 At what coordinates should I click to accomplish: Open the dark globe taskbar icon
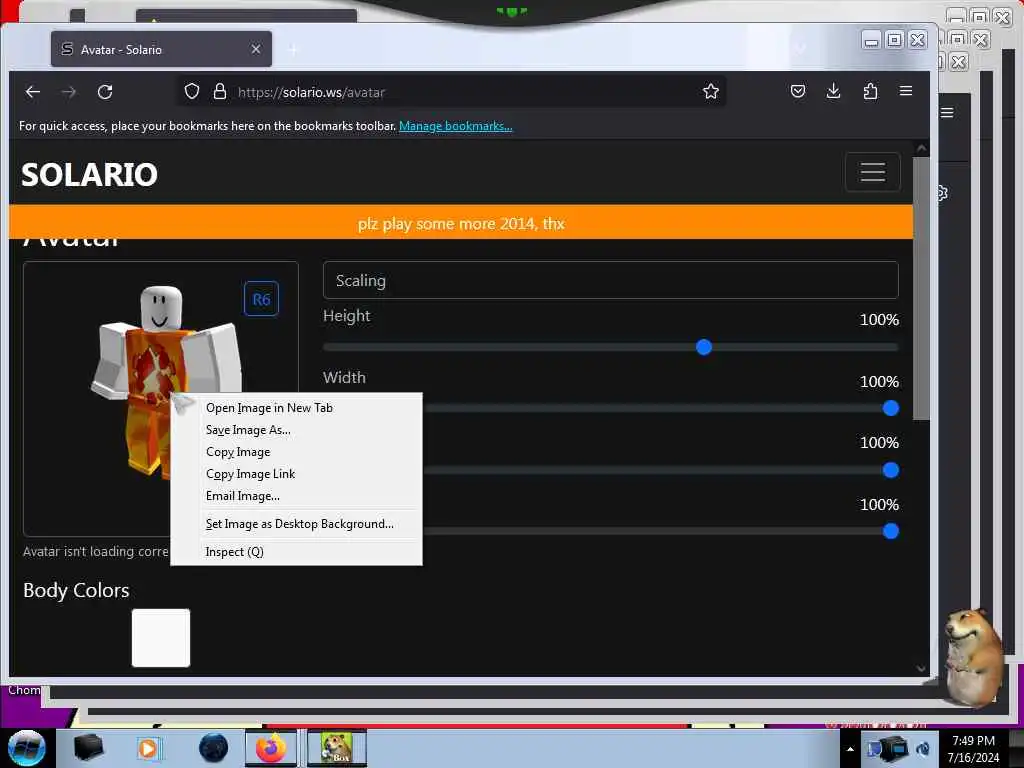tap(214, 748)
